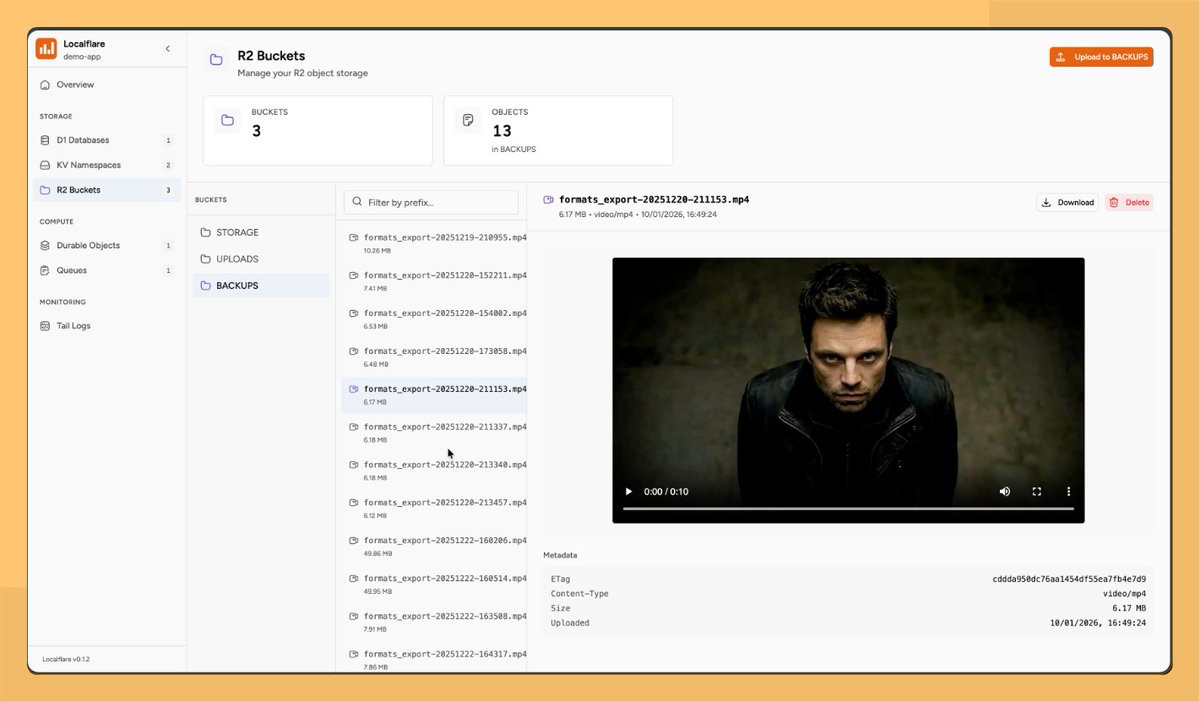
Task: Open formats_export-20251220-211337.mp4
Action: tap(434, 433)
